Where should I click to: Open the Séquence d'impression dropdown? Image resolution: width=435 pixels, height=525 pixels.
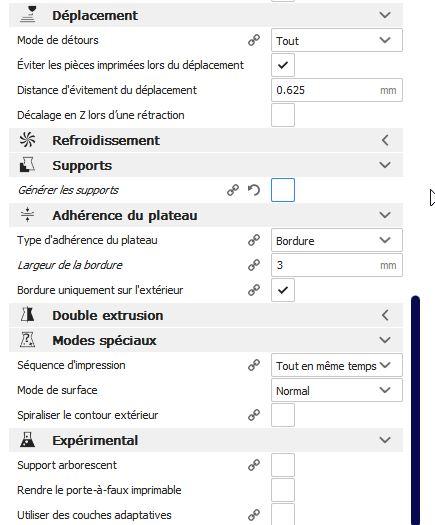(x=337, y=365)
